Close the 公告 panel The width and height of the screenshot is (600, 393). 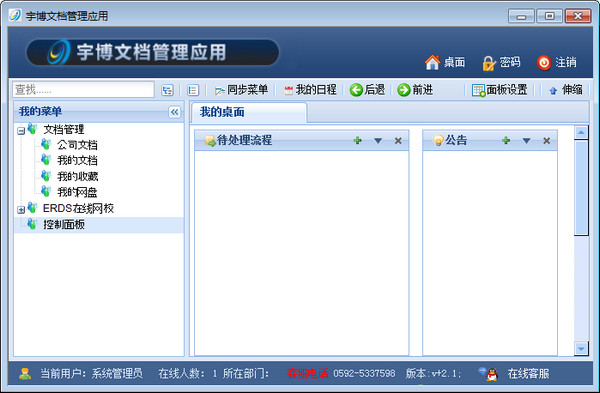546,141
